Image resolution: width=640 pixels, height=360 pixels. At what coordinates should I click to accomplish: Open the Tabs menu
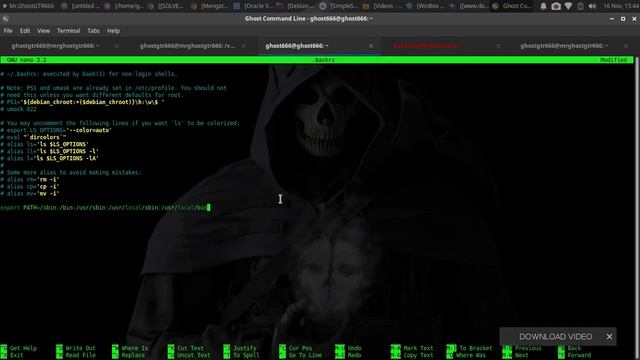coord(93,31)
